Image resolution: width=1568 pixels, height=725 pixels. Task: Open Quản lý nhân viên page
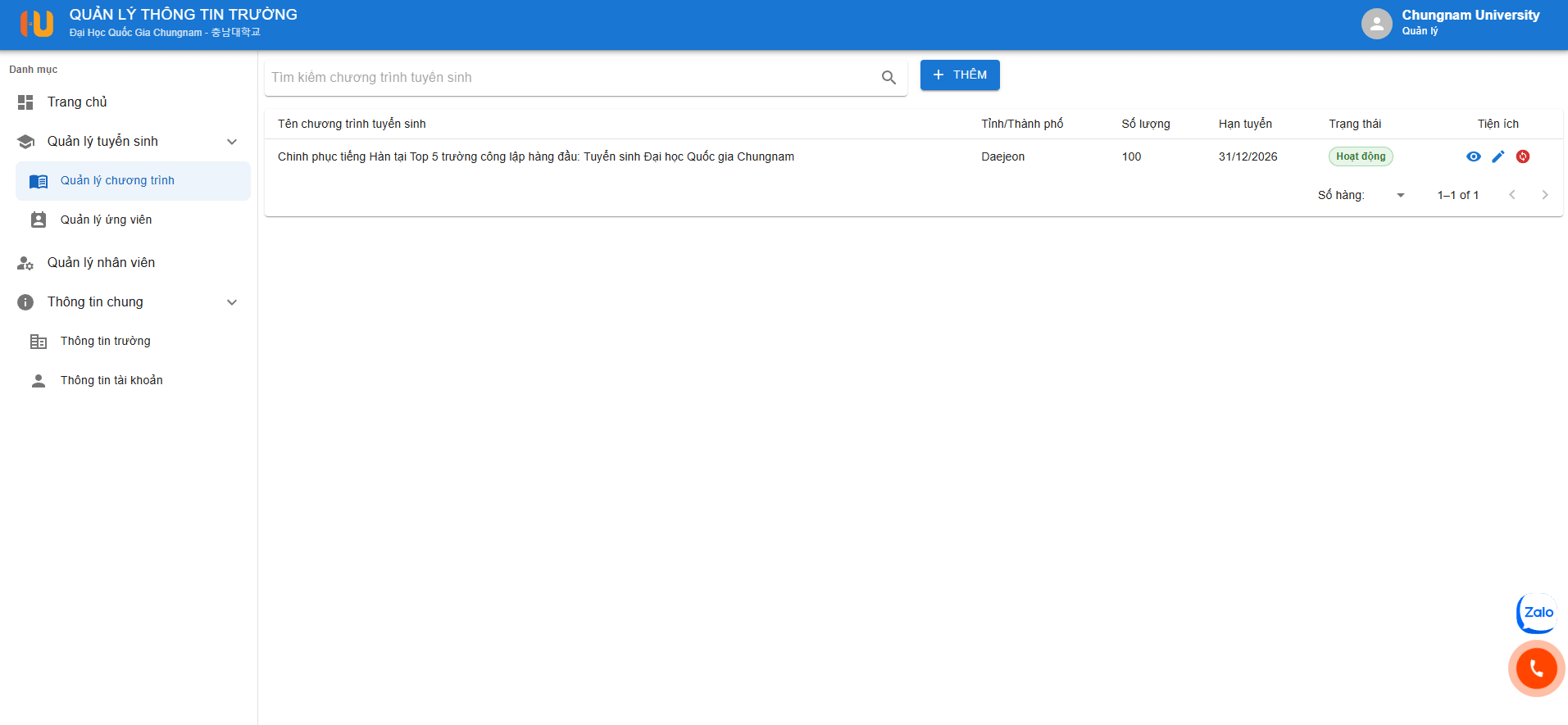pos(101,263)
